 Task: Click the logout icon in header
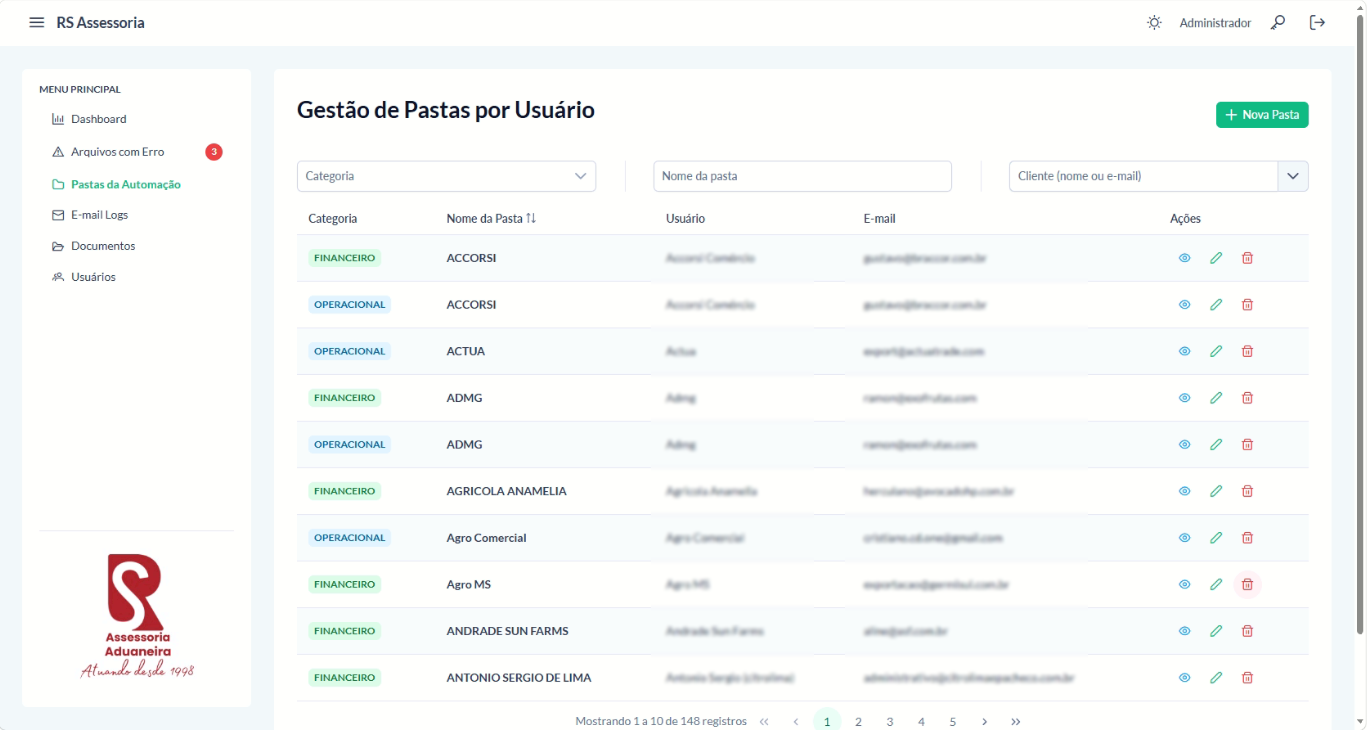pyautogui.click(x=1317, y=22)
